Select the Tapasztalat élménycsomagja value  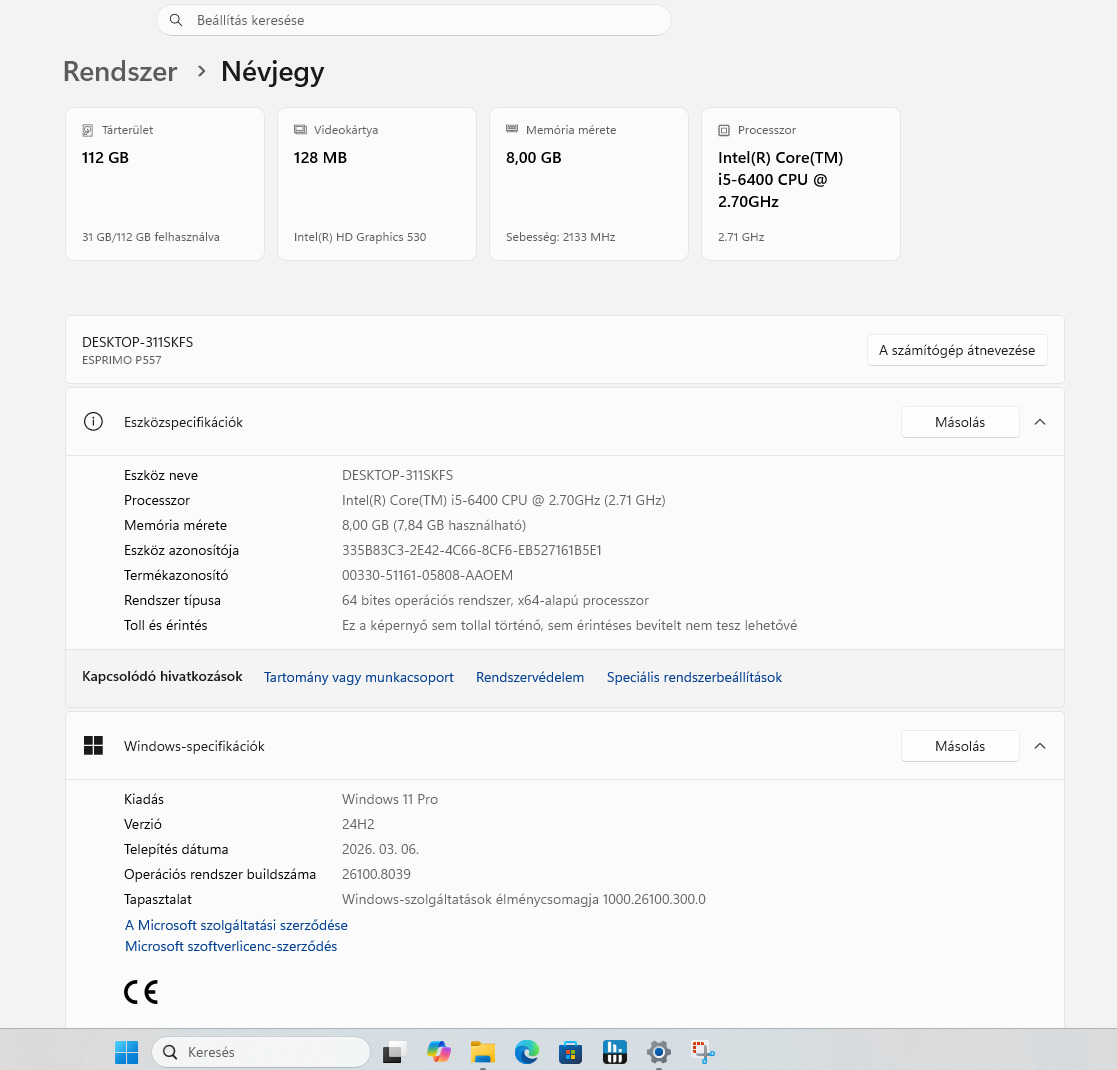coord(524,899)
